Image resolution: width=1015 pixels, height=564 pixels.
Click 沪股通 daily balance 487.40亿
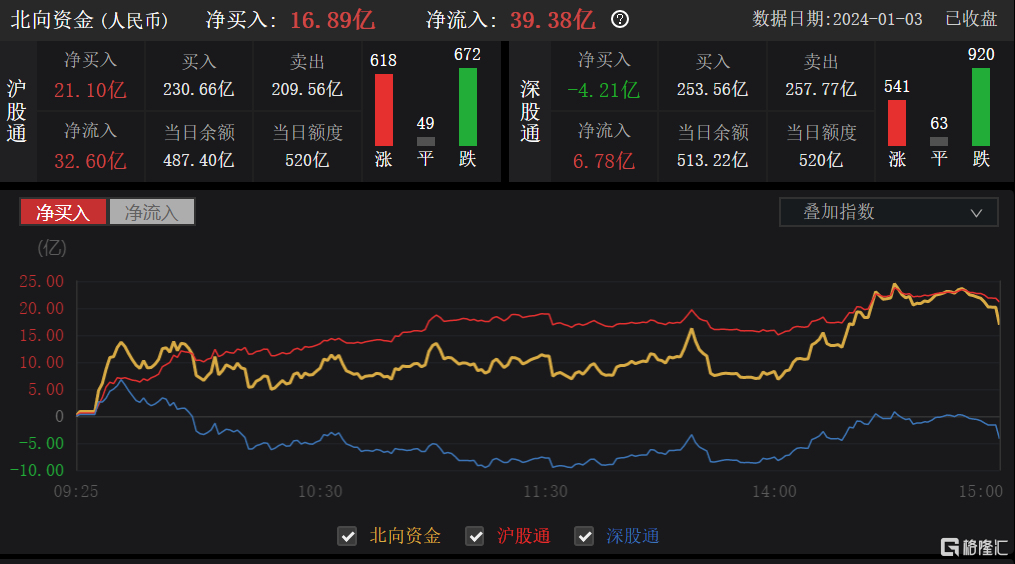click(198, 160)
